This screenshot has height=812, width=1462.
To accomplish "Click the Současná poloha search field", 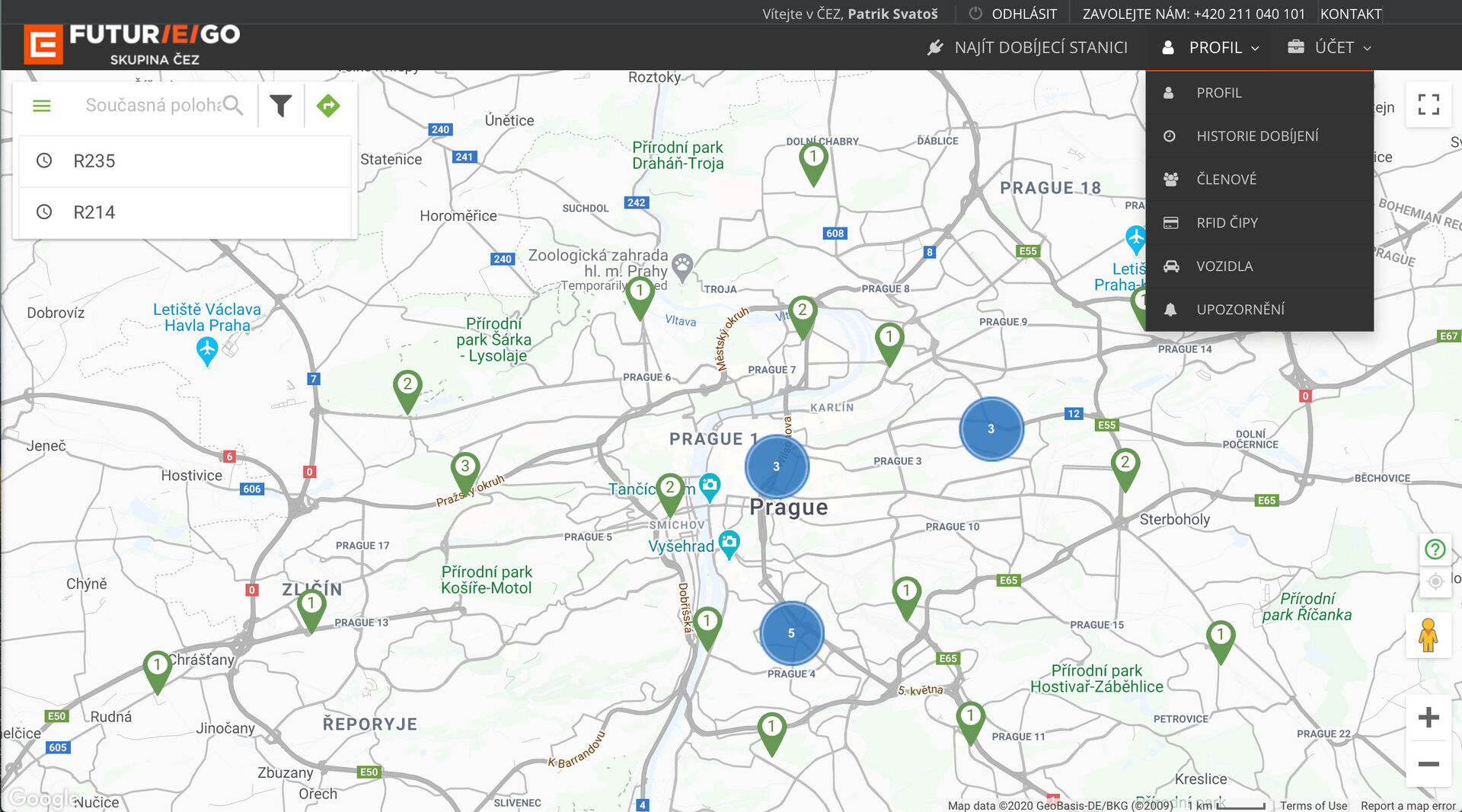I will 152,106.
